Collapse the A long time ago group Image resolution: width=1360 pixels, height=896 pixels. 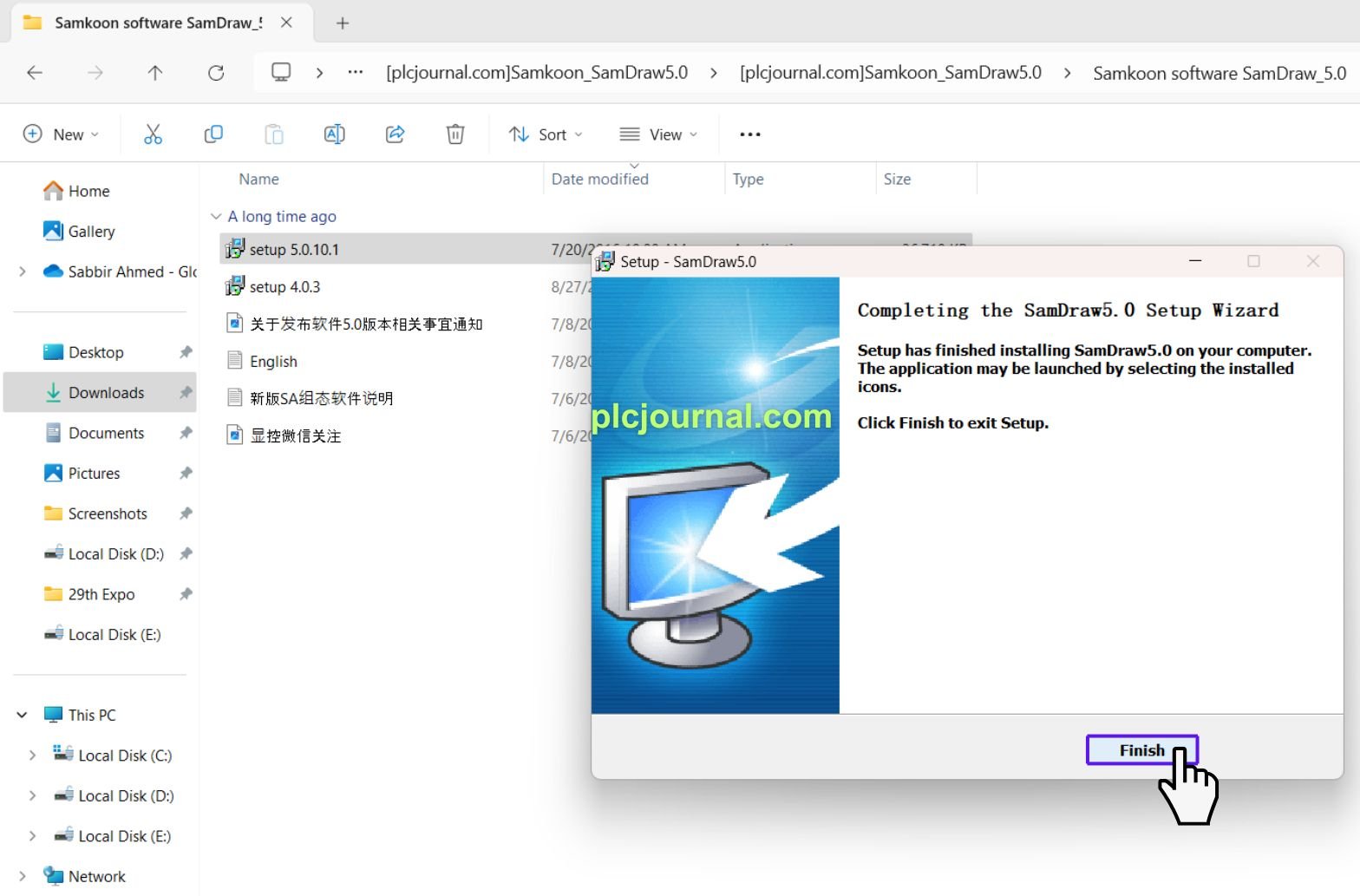point(216,216)
